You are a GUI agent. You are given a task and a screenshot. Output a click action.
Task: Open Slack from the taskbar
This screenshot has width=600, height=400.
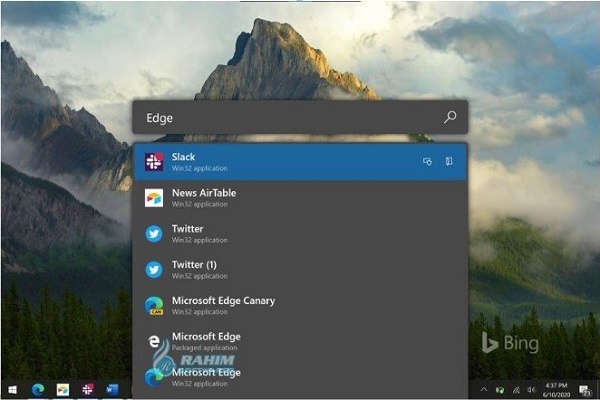tap(88, 390)
